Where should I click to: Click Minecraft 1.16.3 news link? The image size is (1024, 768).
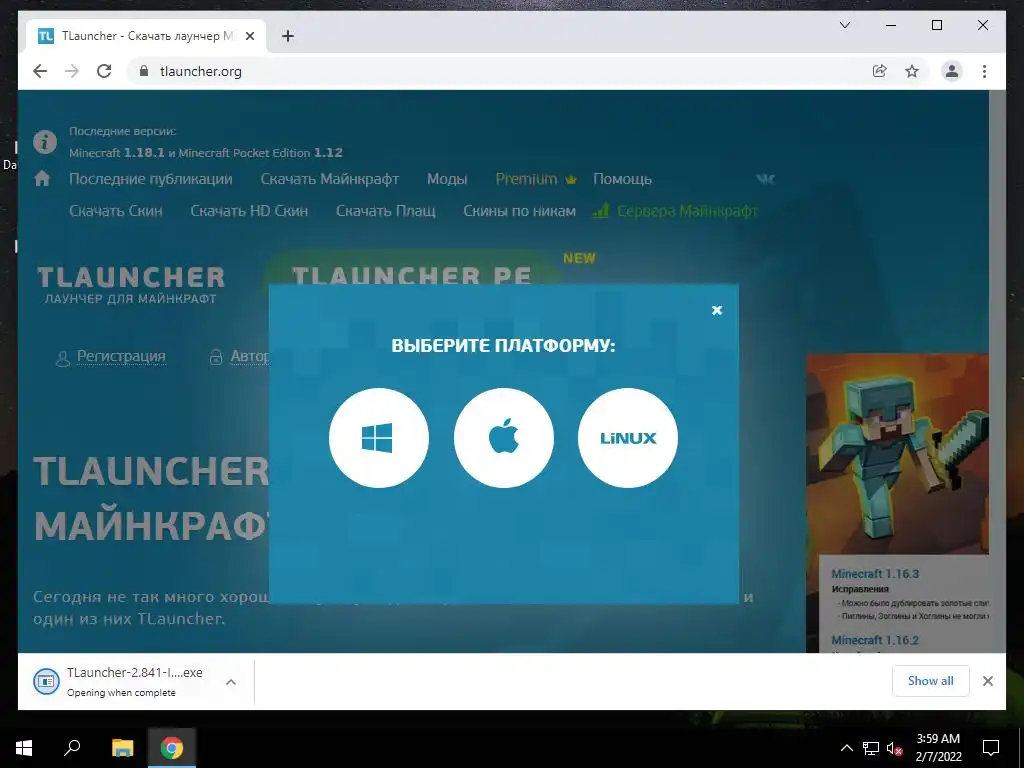pos(875,574)
